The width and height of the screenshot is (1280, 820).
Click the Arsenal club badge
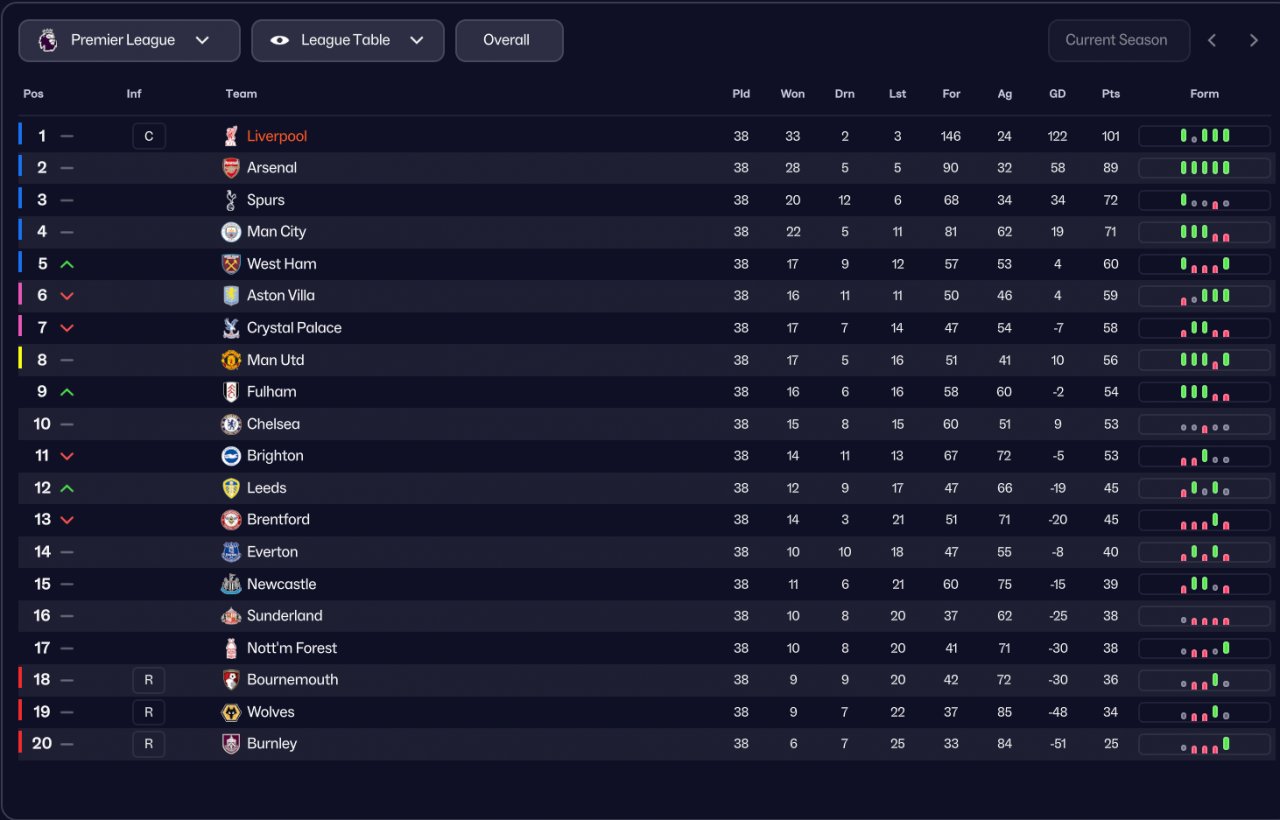[231, 168]
